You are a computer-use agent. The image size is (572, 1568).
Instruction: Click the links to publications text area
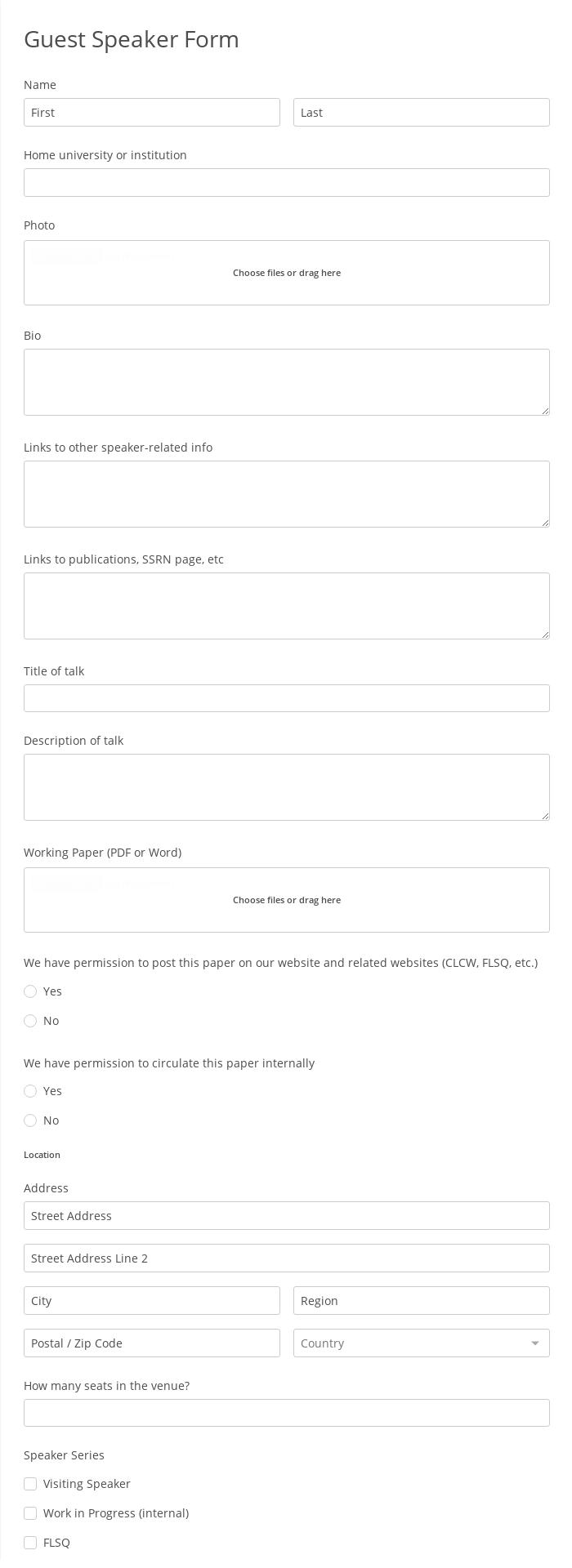click(x=286, y=605)
